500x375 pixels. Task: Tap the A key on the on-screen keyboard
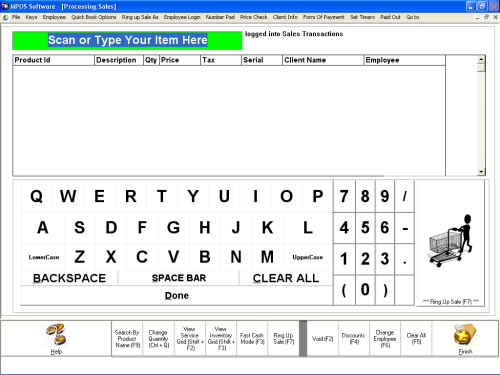click(43, 228)
